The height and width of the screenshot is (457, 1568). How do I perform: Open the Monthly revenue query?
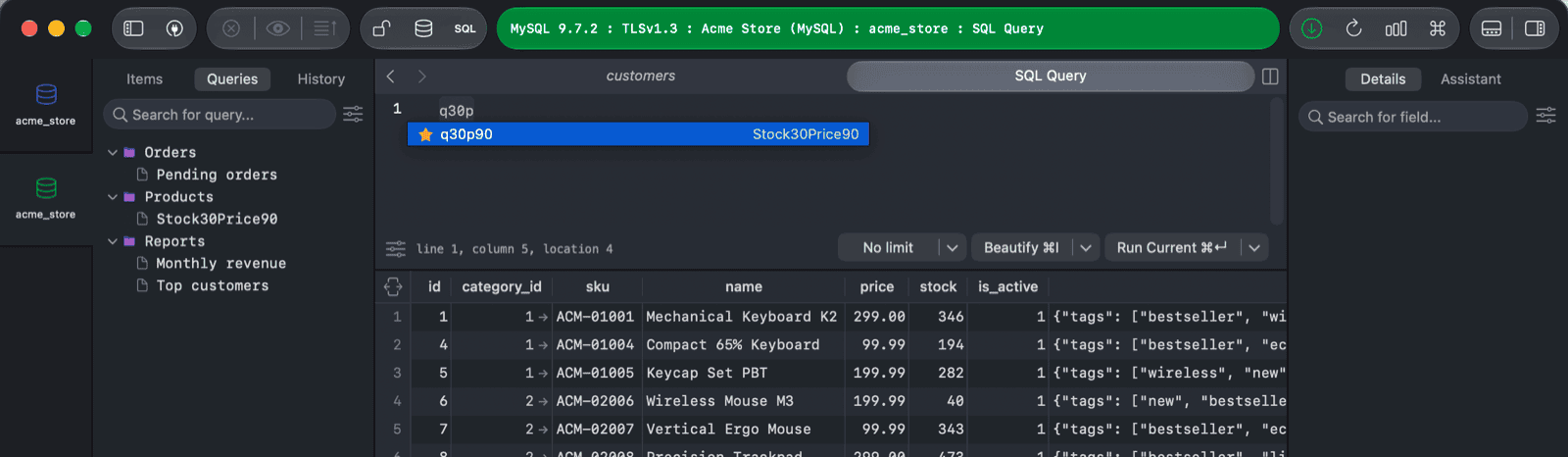[x=220, y=263]
